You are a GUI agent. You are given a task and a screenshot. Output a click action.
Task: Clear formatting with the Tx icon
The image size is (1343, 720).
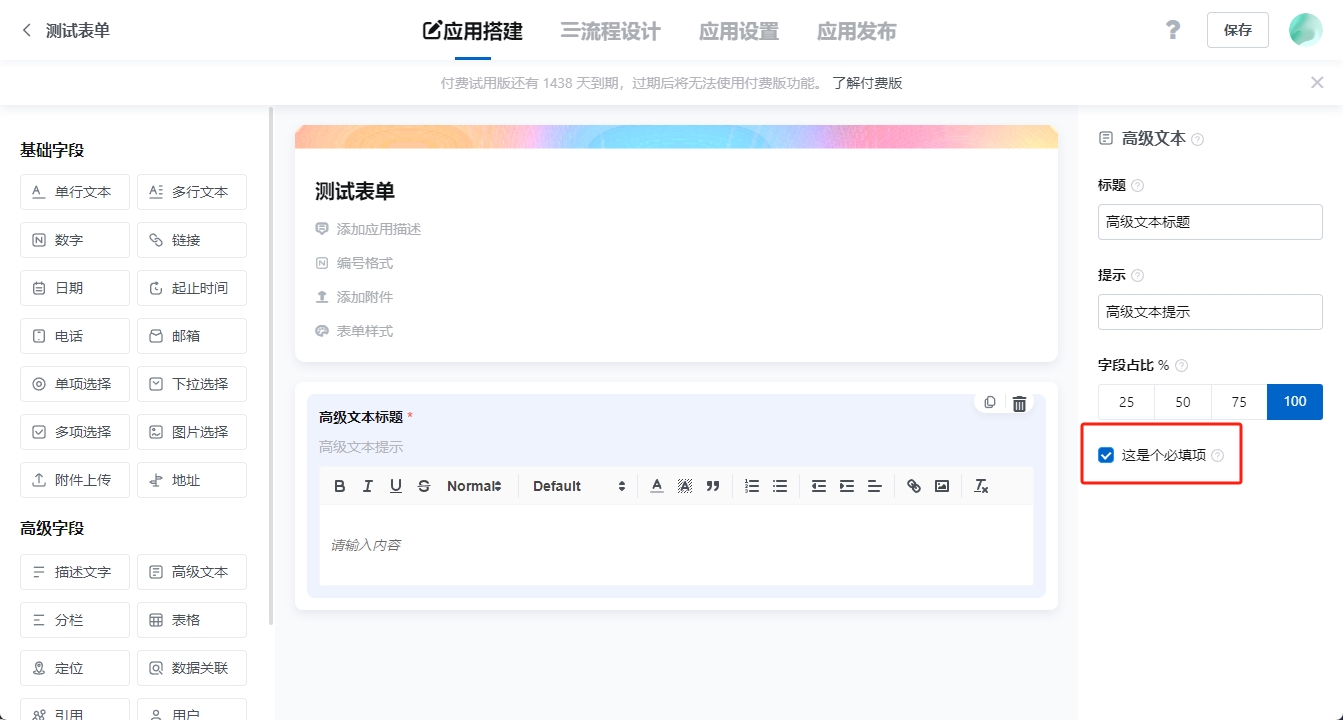(981, 486)
